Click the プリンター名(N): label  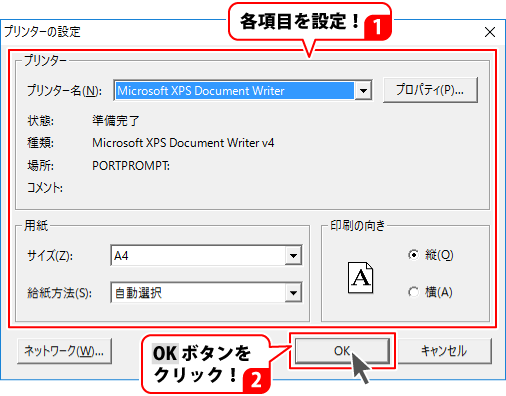[64, 90]
